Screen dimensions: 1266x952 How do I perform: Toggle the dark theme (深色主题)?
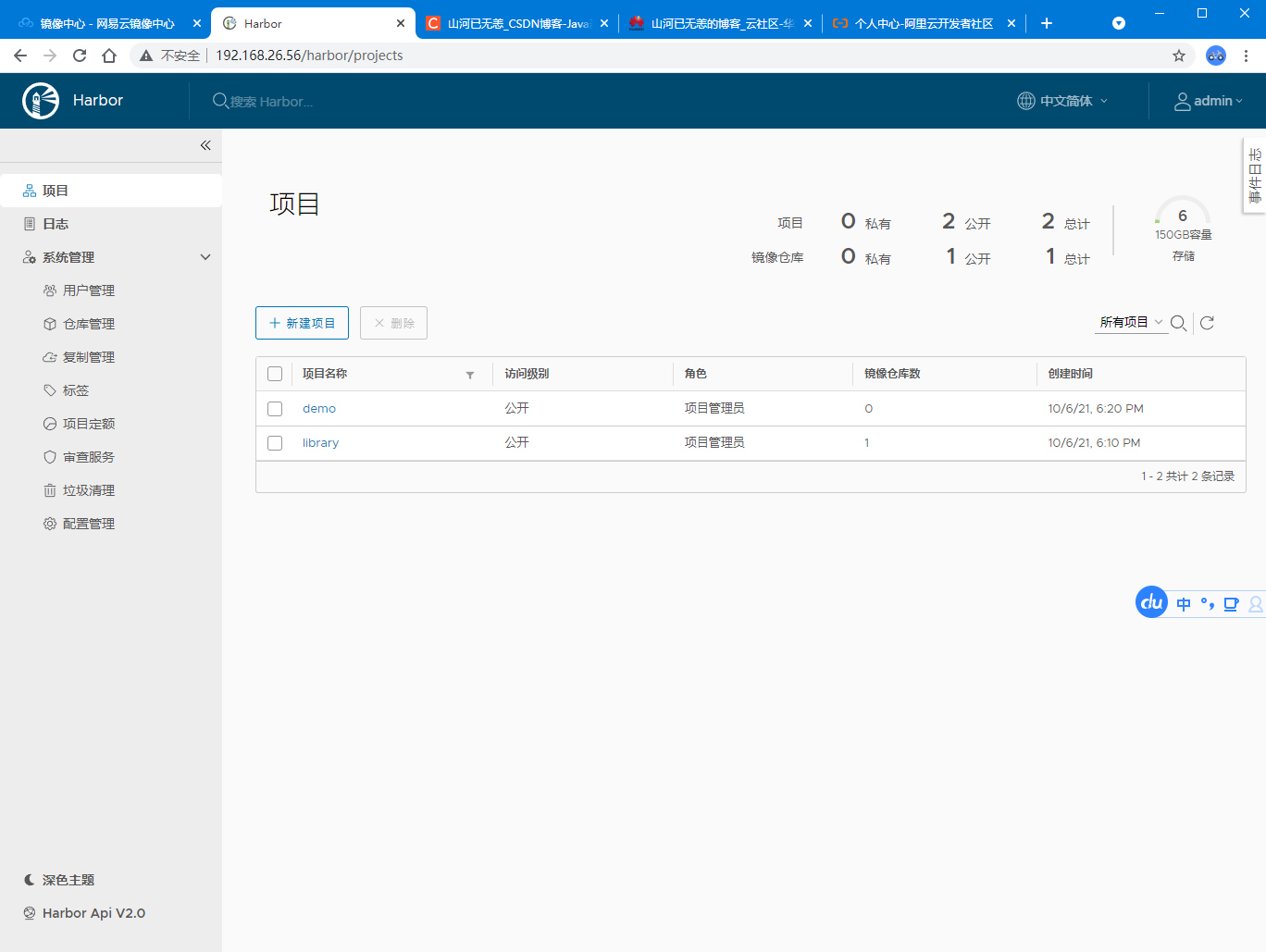[59, 880]
